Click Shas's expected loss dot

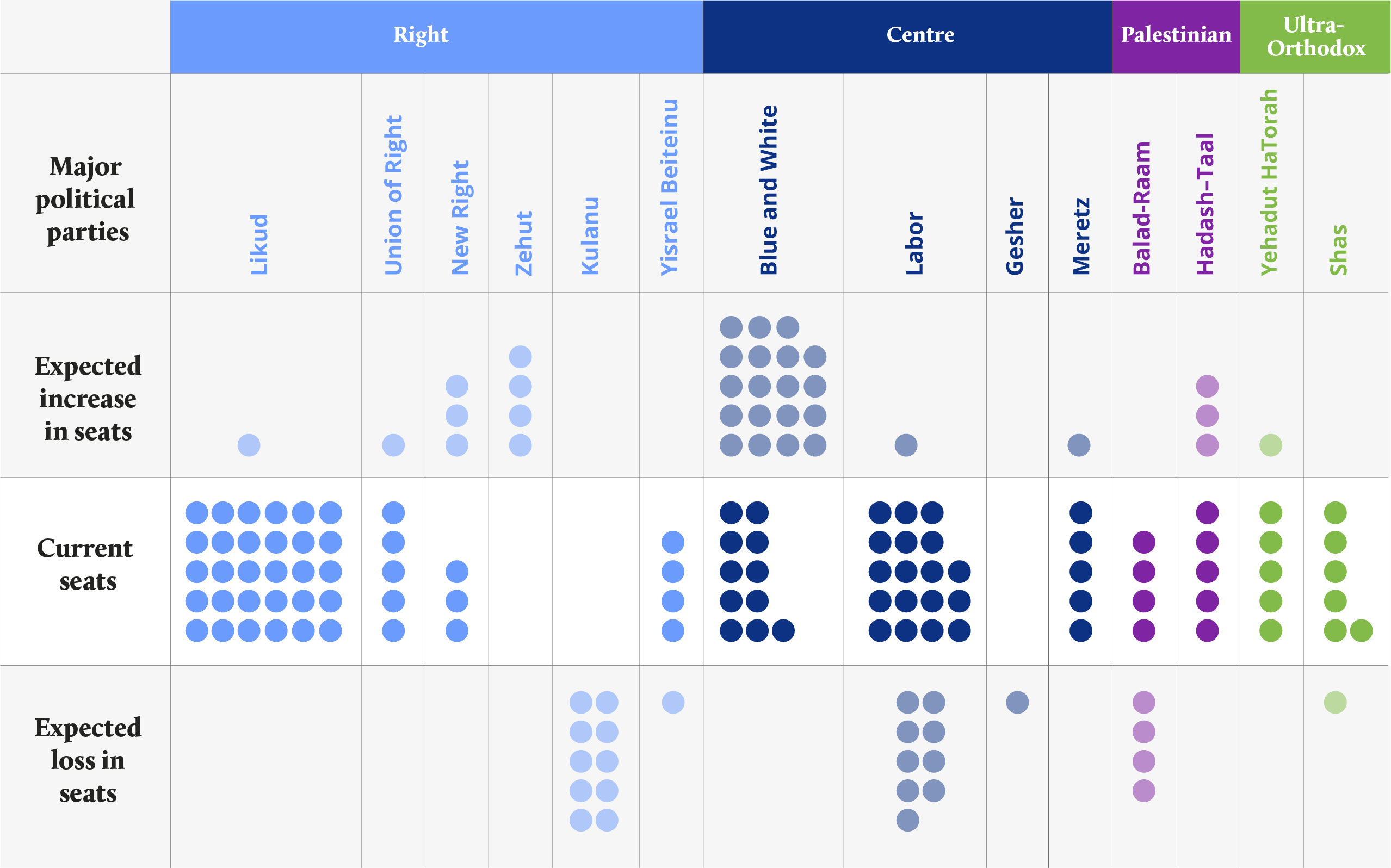pyautogui.click(x=1336, y=702)
